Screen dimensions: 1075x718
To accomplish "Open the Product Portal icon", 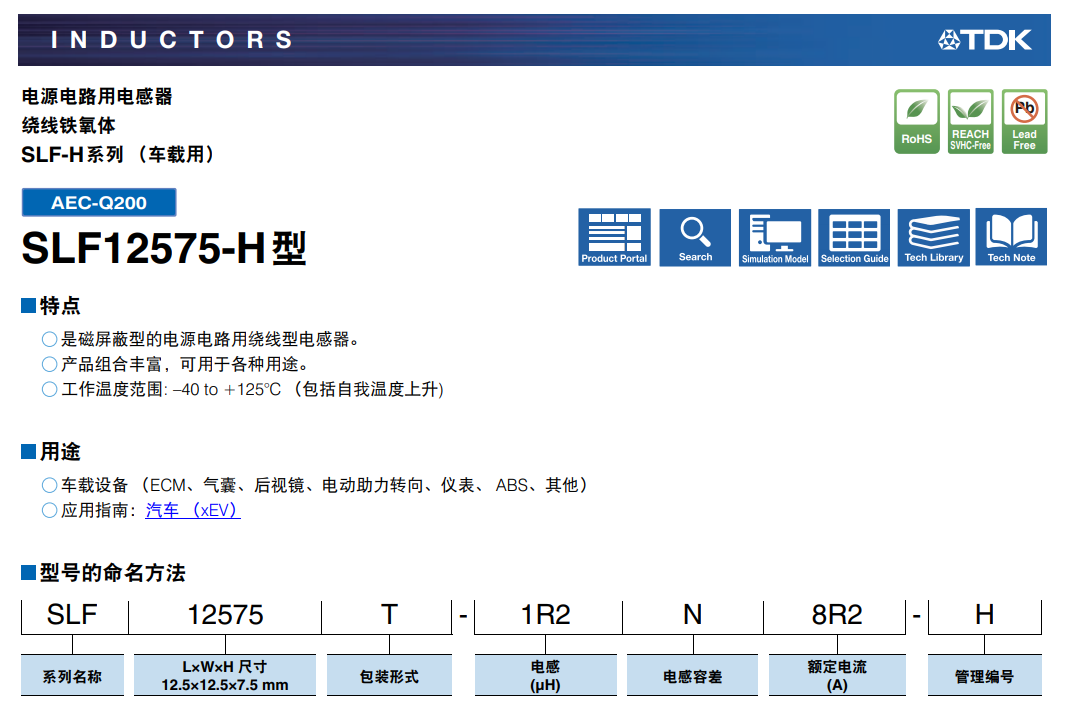I will (614, 237).
